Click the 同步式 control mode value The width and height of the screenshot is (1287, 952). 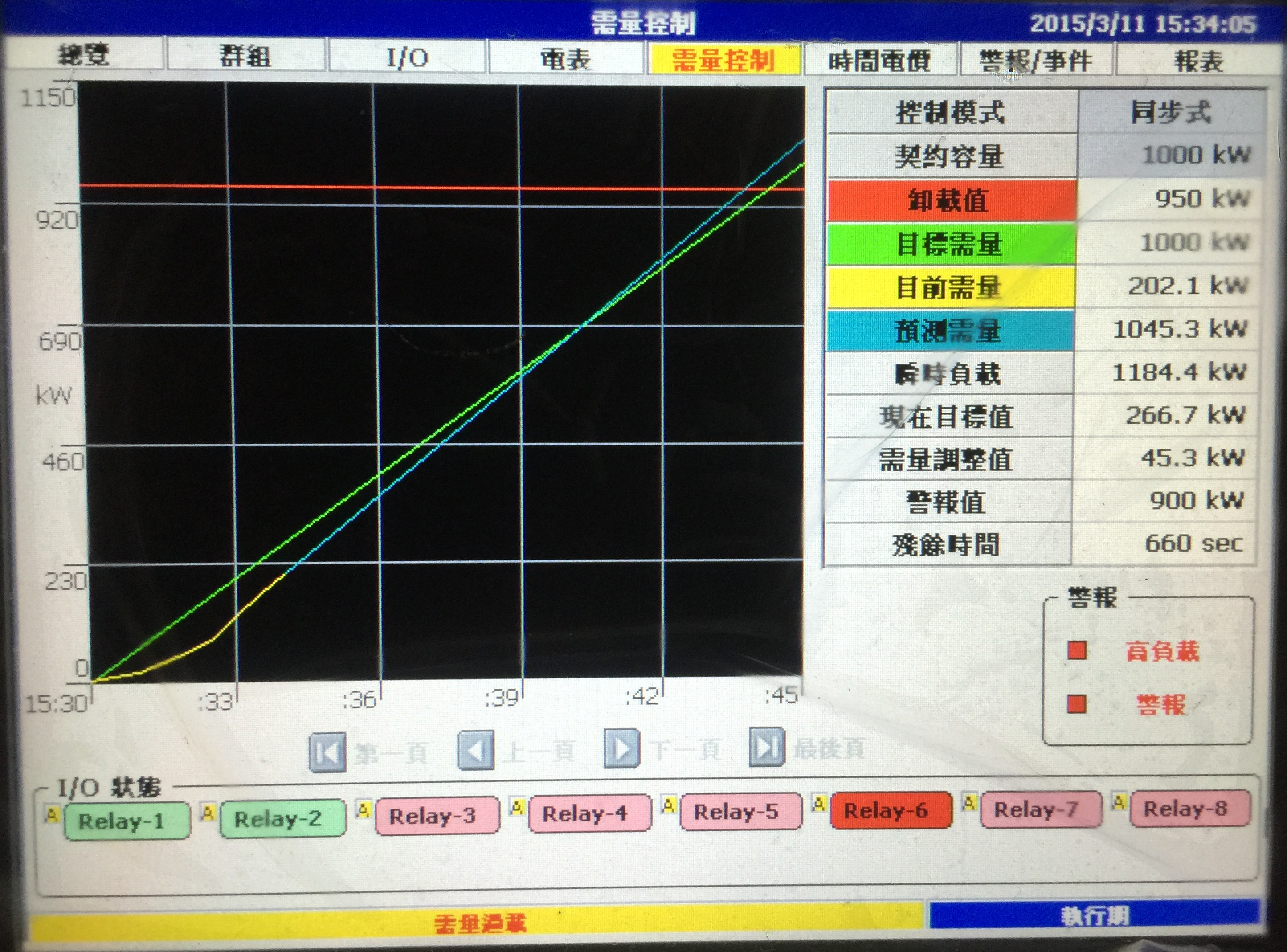click(1171, 112)
